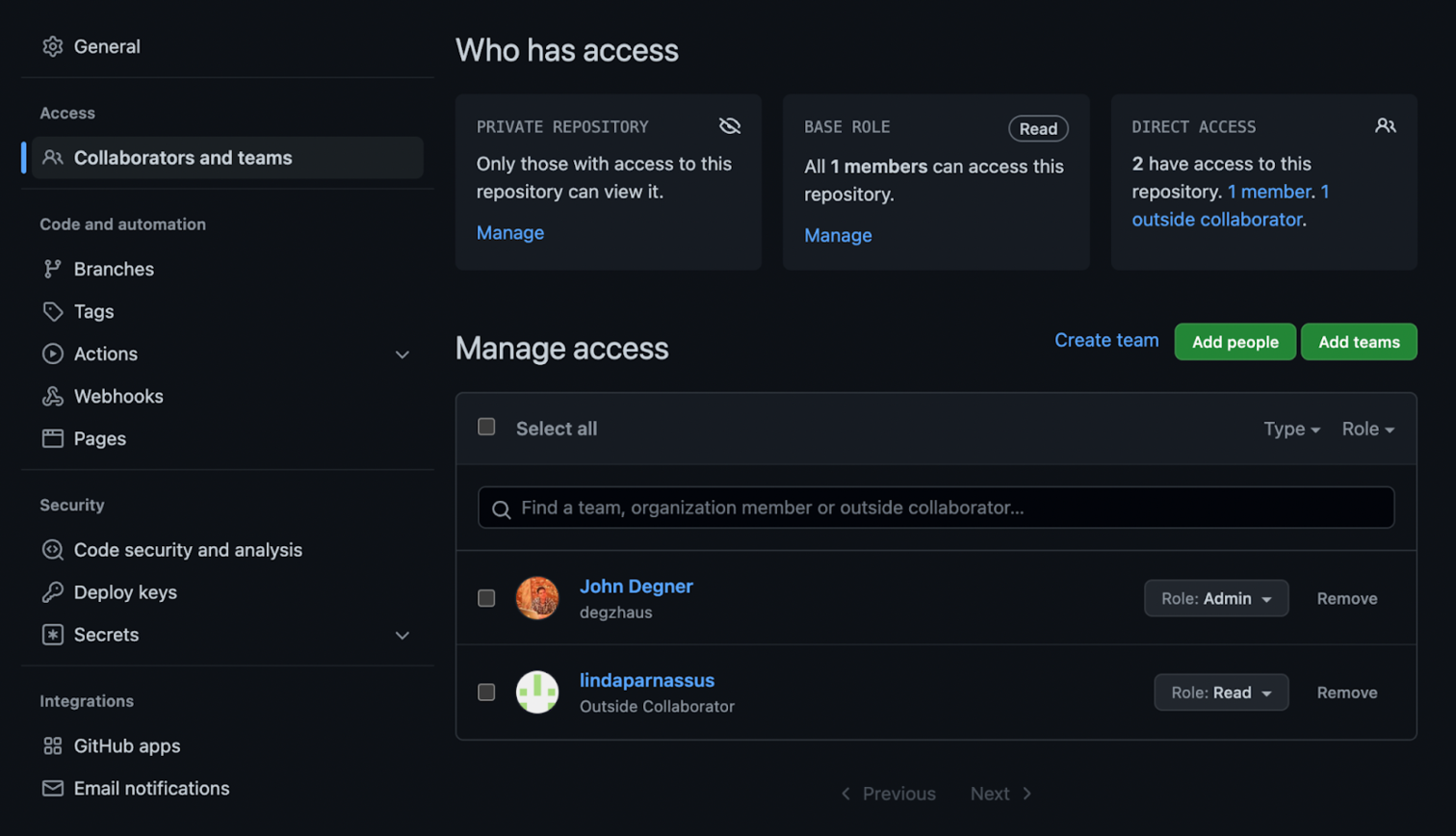Click the General settings gear icon
1456x836 pixels.
(54, 45)
